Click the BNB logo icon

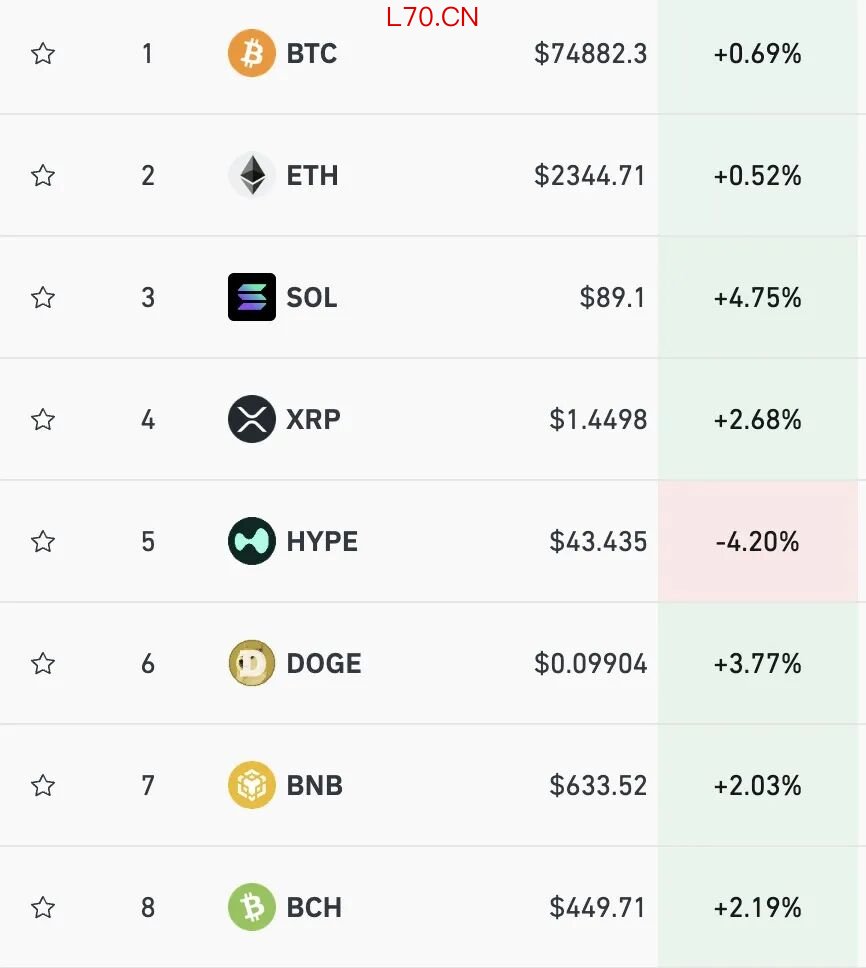click(x=251, y=785)
